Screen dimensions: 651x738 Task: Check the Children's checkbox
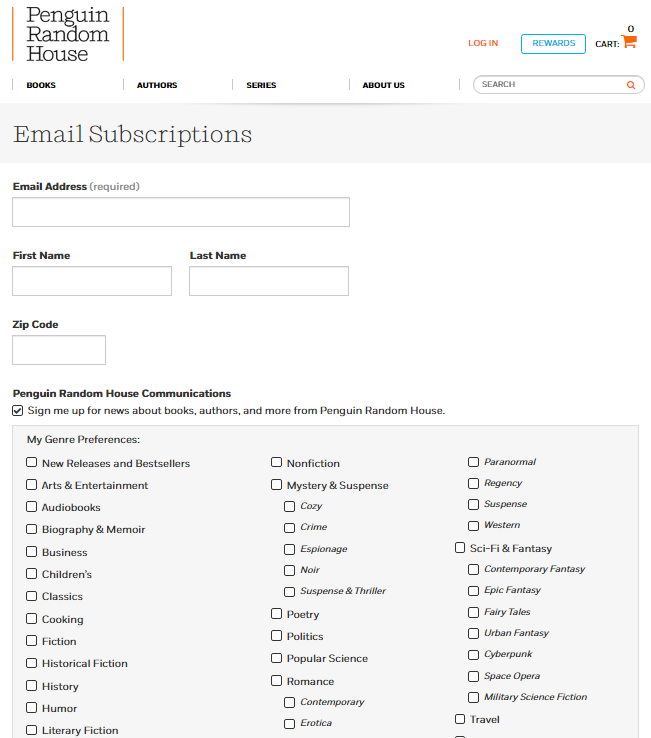pyautogui.click(x=32, y=573)
